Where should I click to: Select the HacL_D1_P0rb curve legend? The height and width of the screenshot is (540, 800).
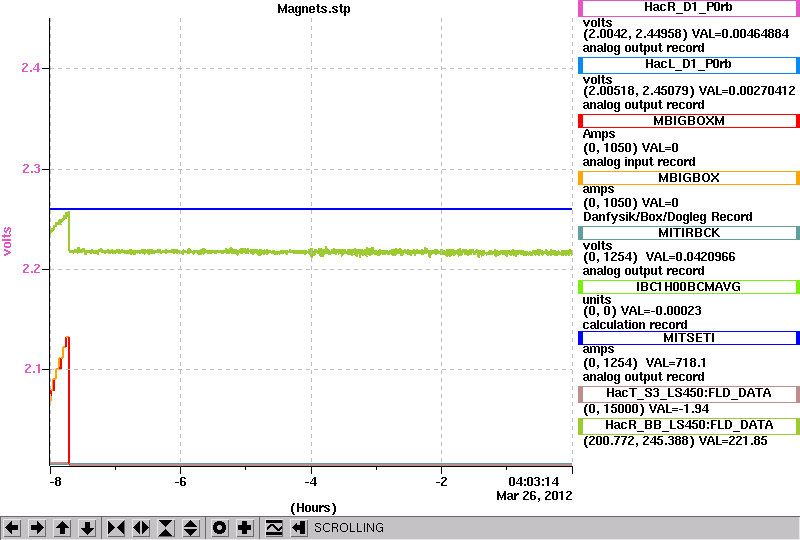(x=689, y=64)
